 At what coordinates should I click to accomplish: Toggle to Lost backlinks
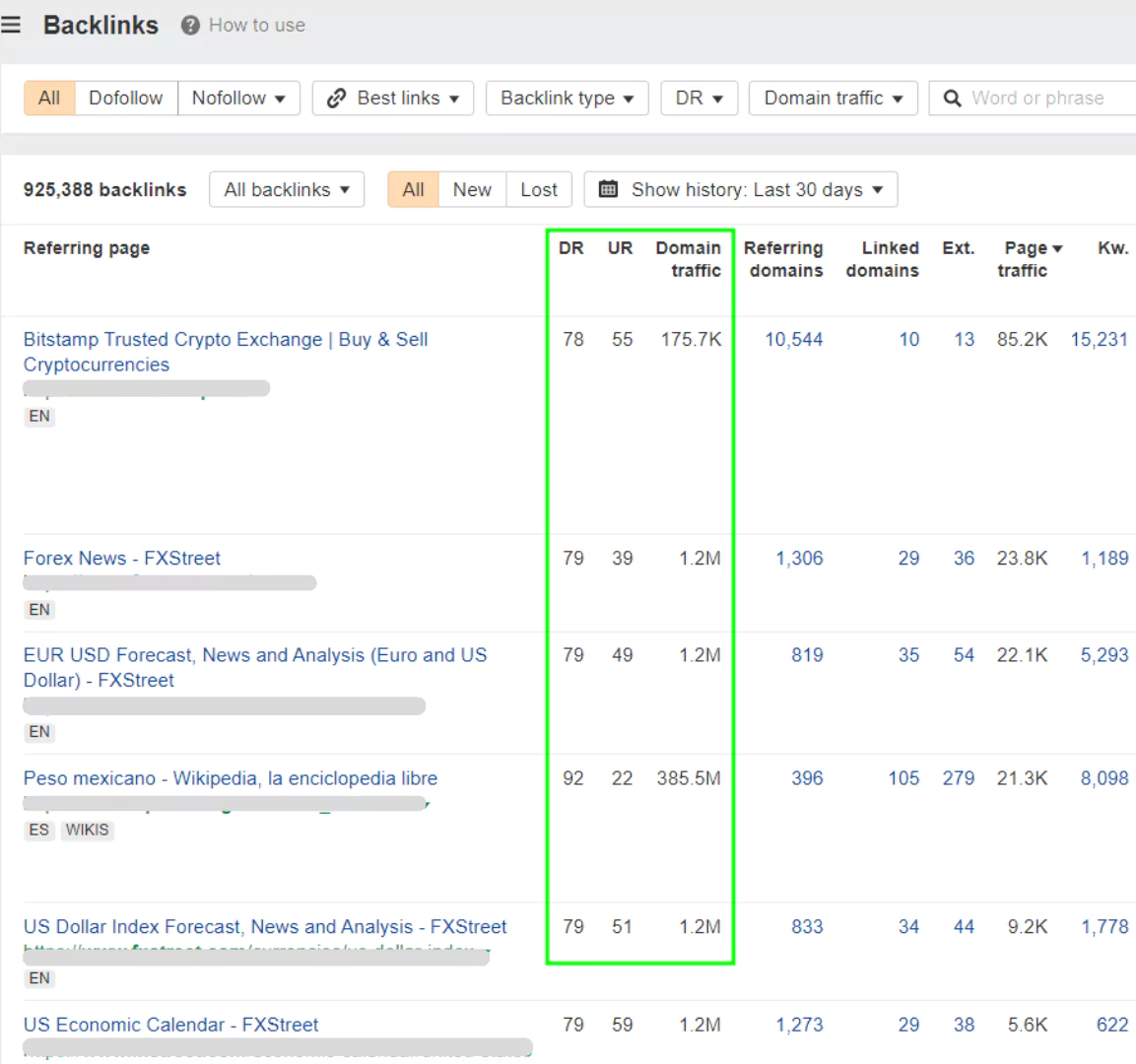tap(539, 189)
